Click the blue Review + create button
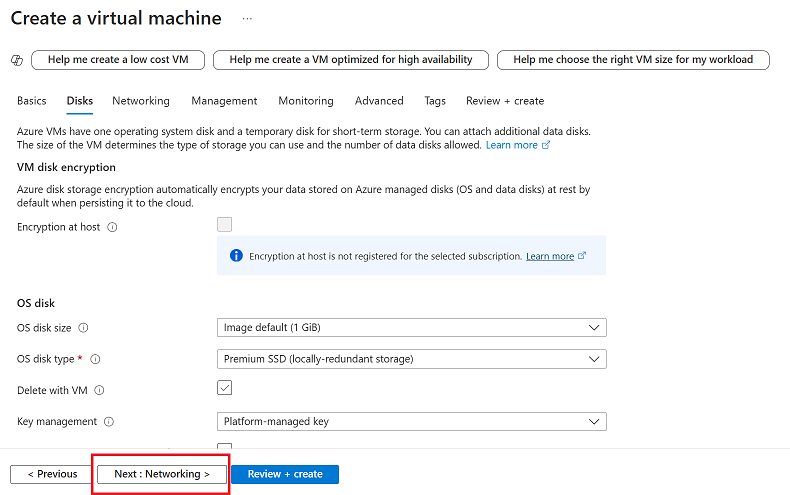 [285, 474]
